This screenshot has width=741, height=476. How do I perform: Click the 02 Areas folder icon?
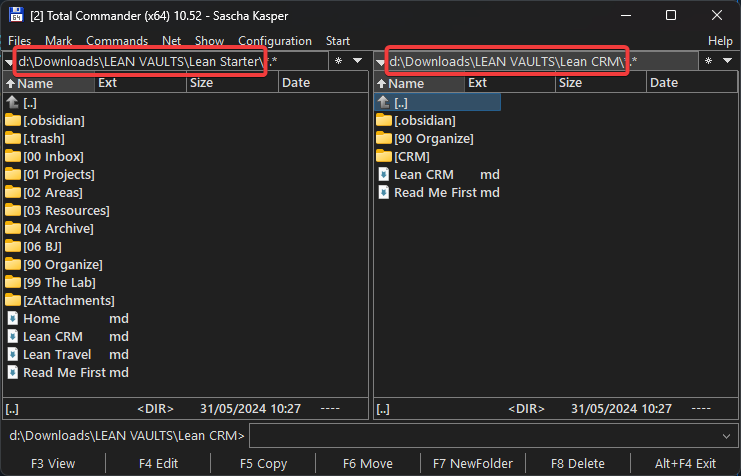[13, 192]
